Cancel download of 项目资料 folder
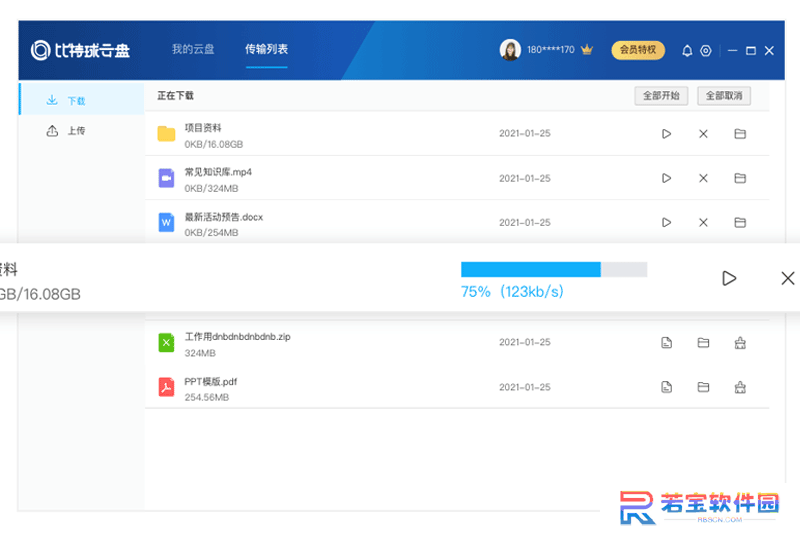 pos(703,134)
